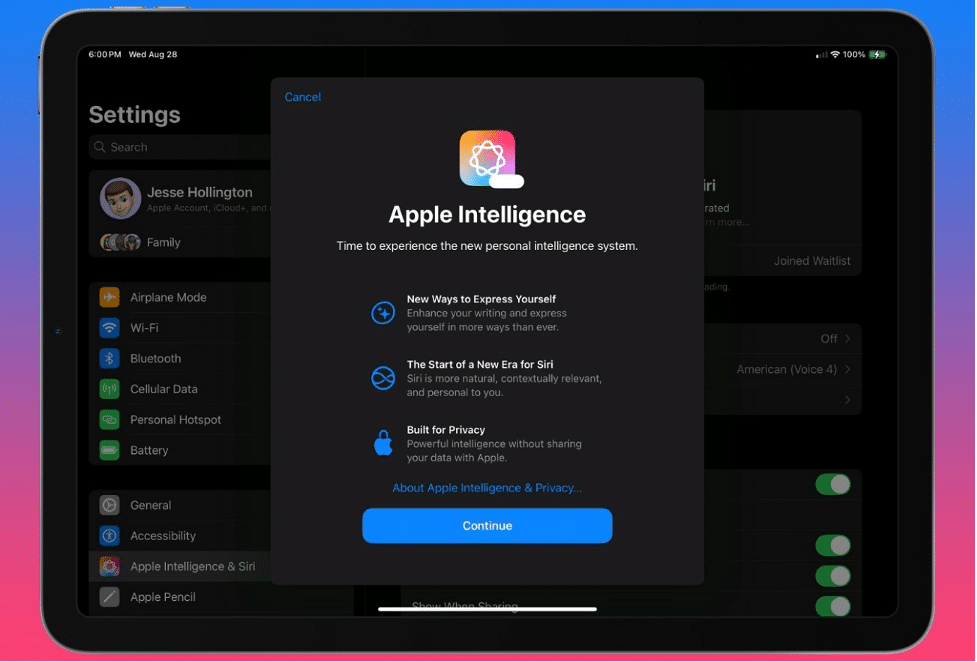Viewport: 977px width, 662px height.
Task: Click the Bluetooth icon in the sidebar
Action: 108,358
